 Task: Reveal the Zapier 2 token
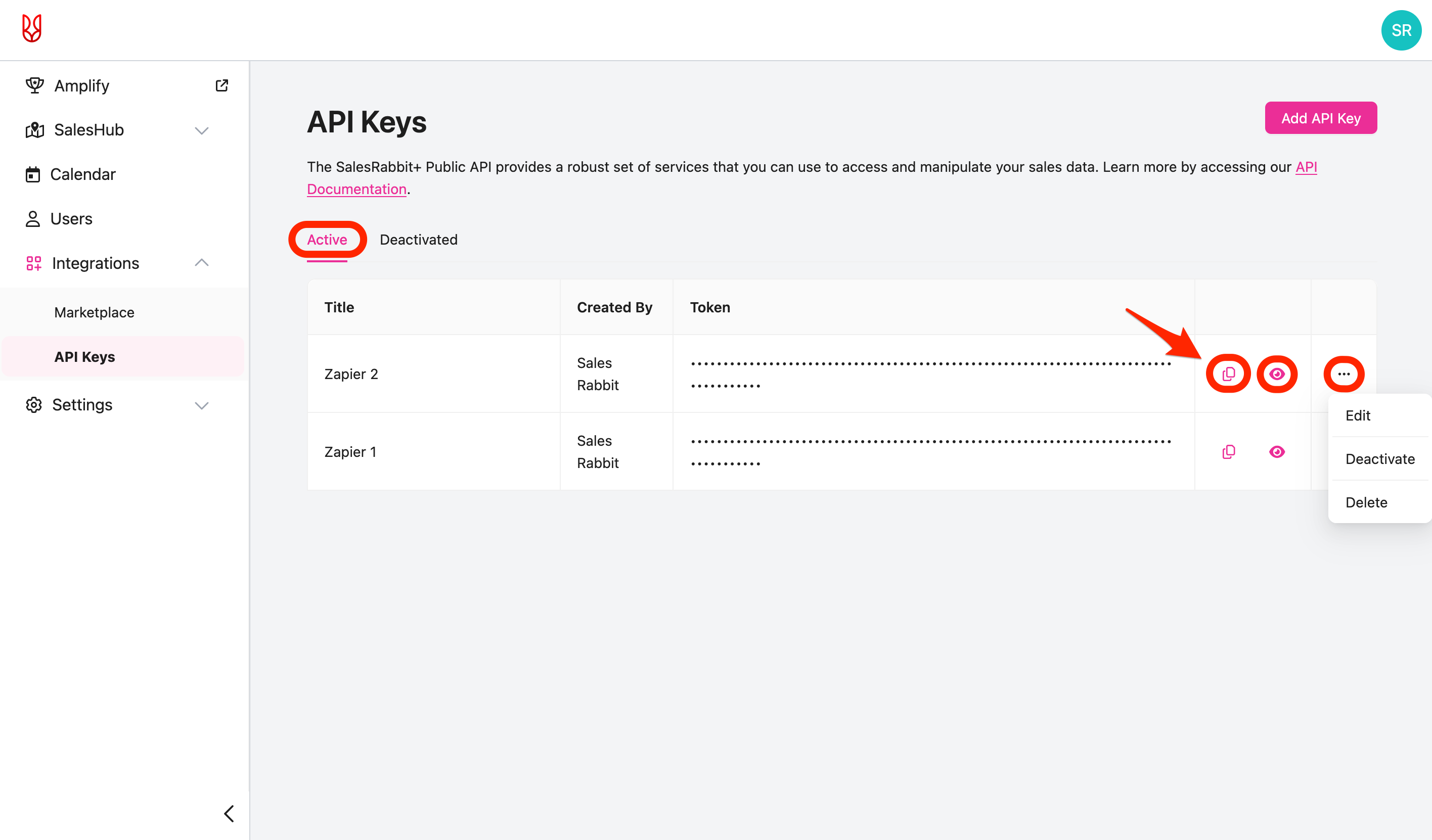pyautogui.click(x=1277, y=373)
